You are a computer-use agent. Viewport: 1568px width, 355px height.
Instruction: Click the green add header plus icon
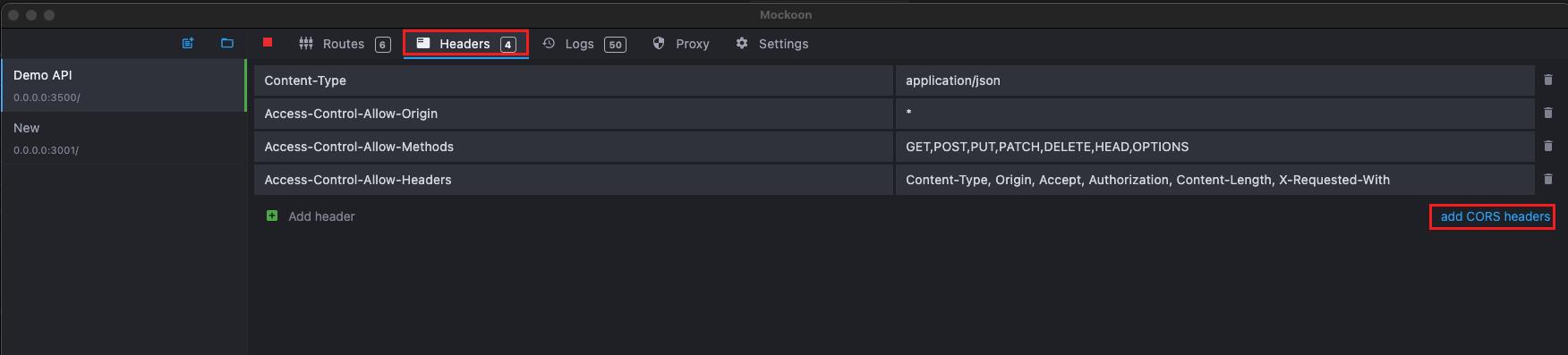click(x=272, y=216)
